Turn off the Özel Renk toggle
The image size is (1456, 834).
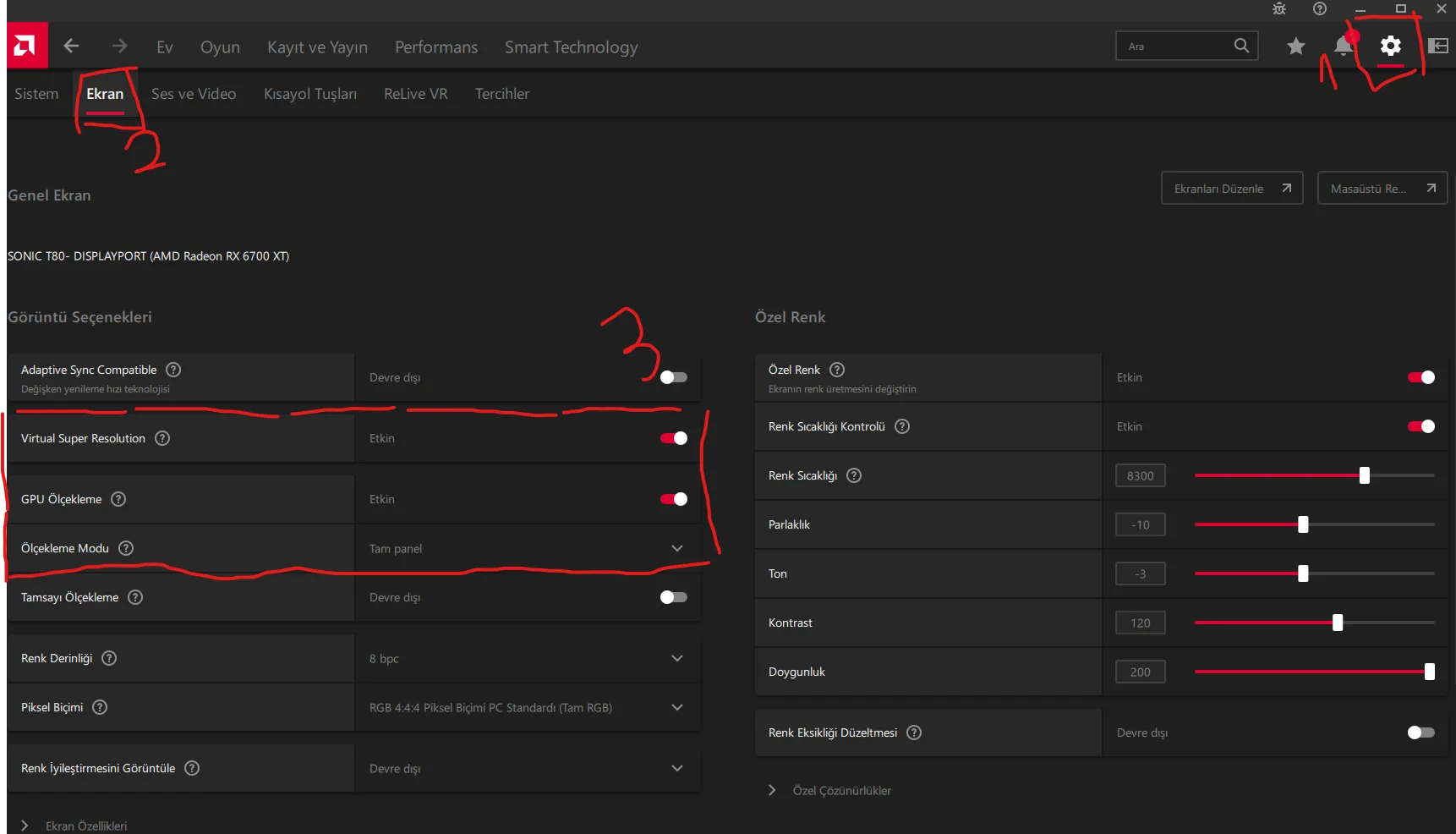(1420, 377)
